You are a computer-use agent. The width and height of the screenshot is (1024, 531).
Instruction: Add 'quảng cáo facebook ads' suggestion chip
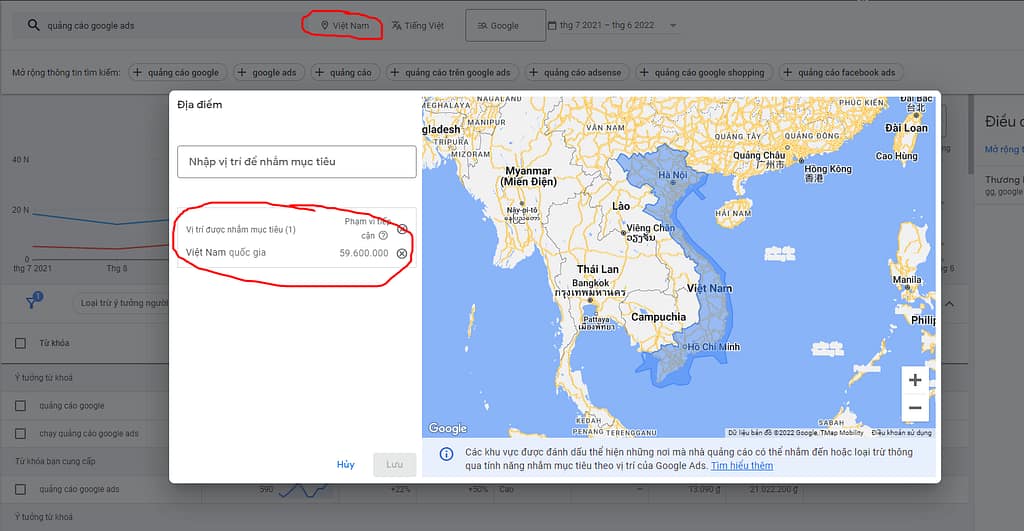click(x=840, y=72)
